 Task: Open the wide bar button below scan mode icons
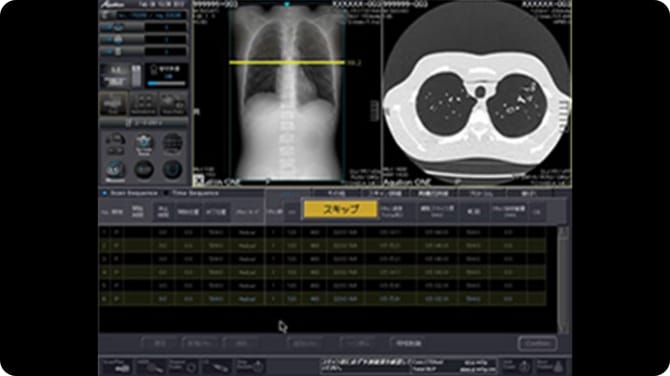144,123
